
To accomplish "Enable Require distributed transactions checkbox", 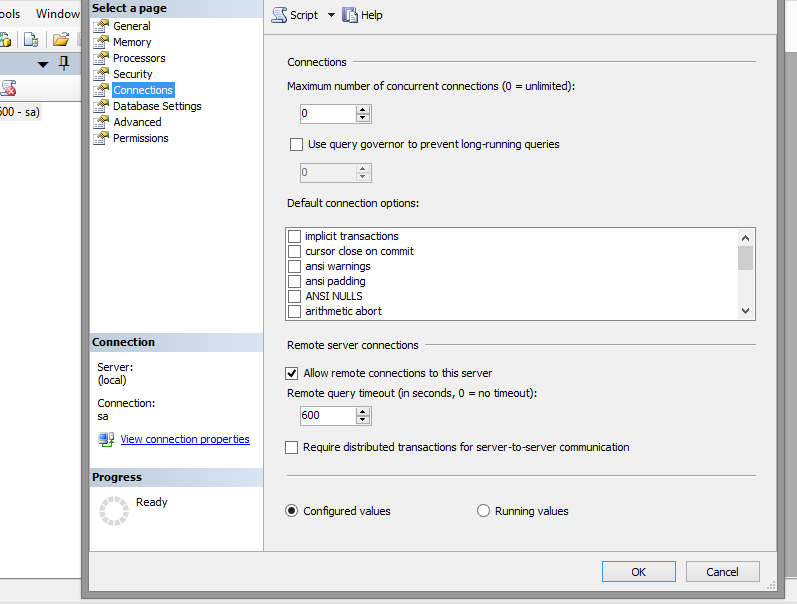I will [292, 447].
